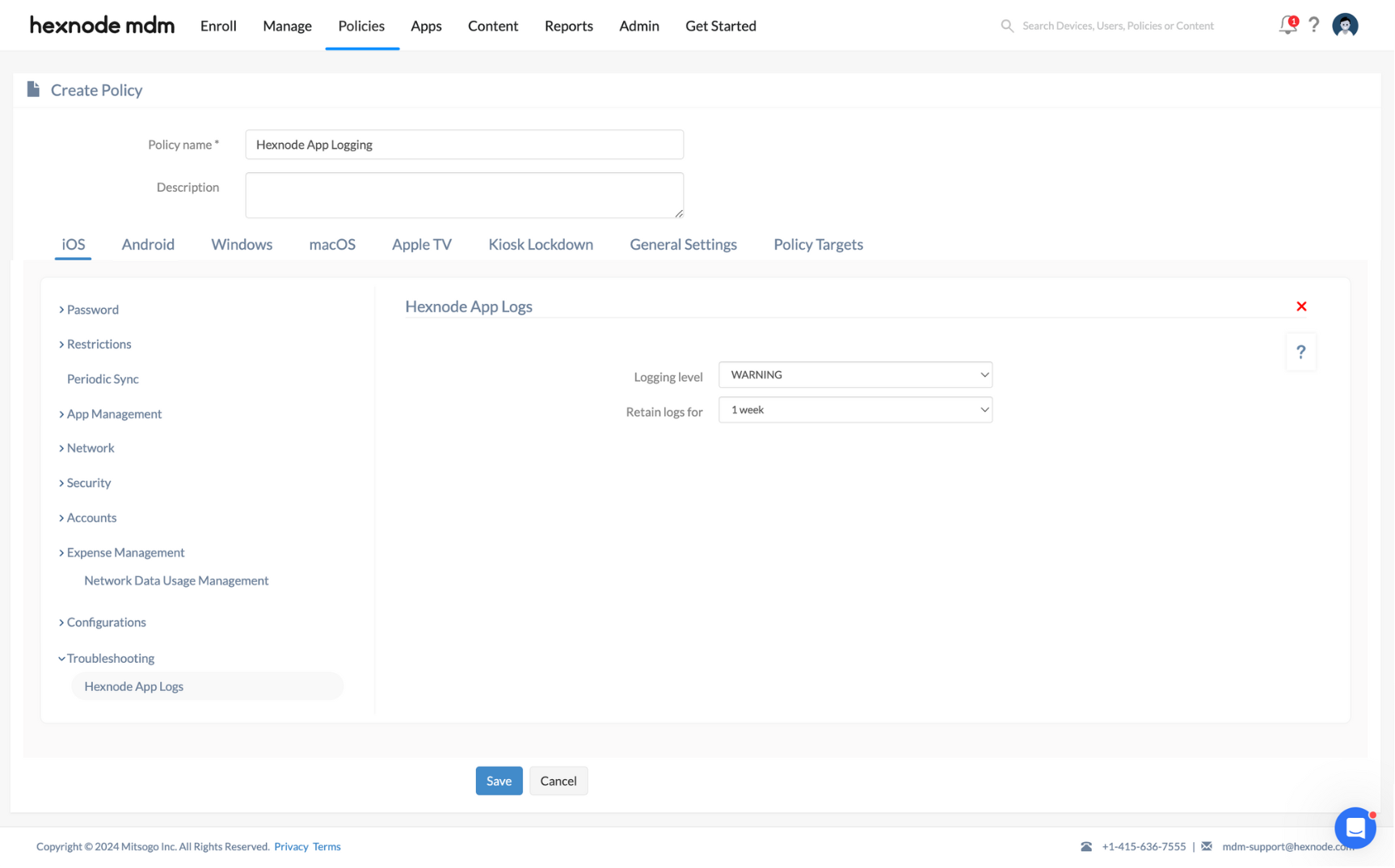Focus the global search field
The image size is (1395, 868).
pyautogui.click(x=1119, y=26)
